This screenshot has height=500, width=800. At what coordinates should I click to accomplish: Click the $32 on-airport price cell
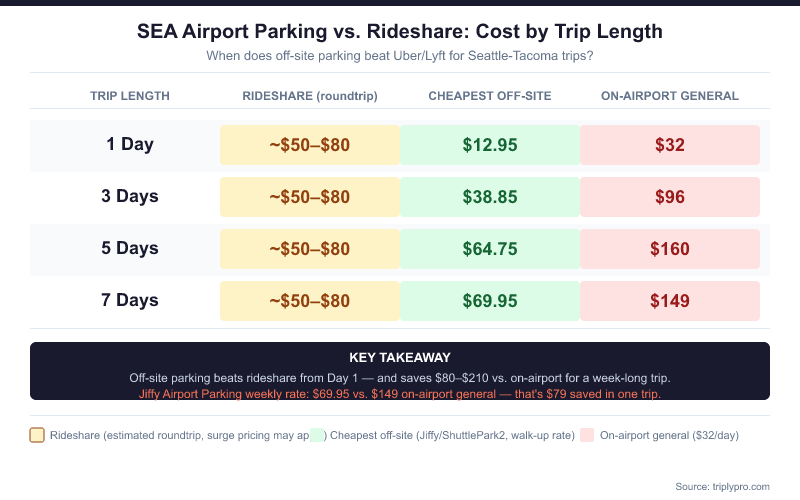(670, 145)
